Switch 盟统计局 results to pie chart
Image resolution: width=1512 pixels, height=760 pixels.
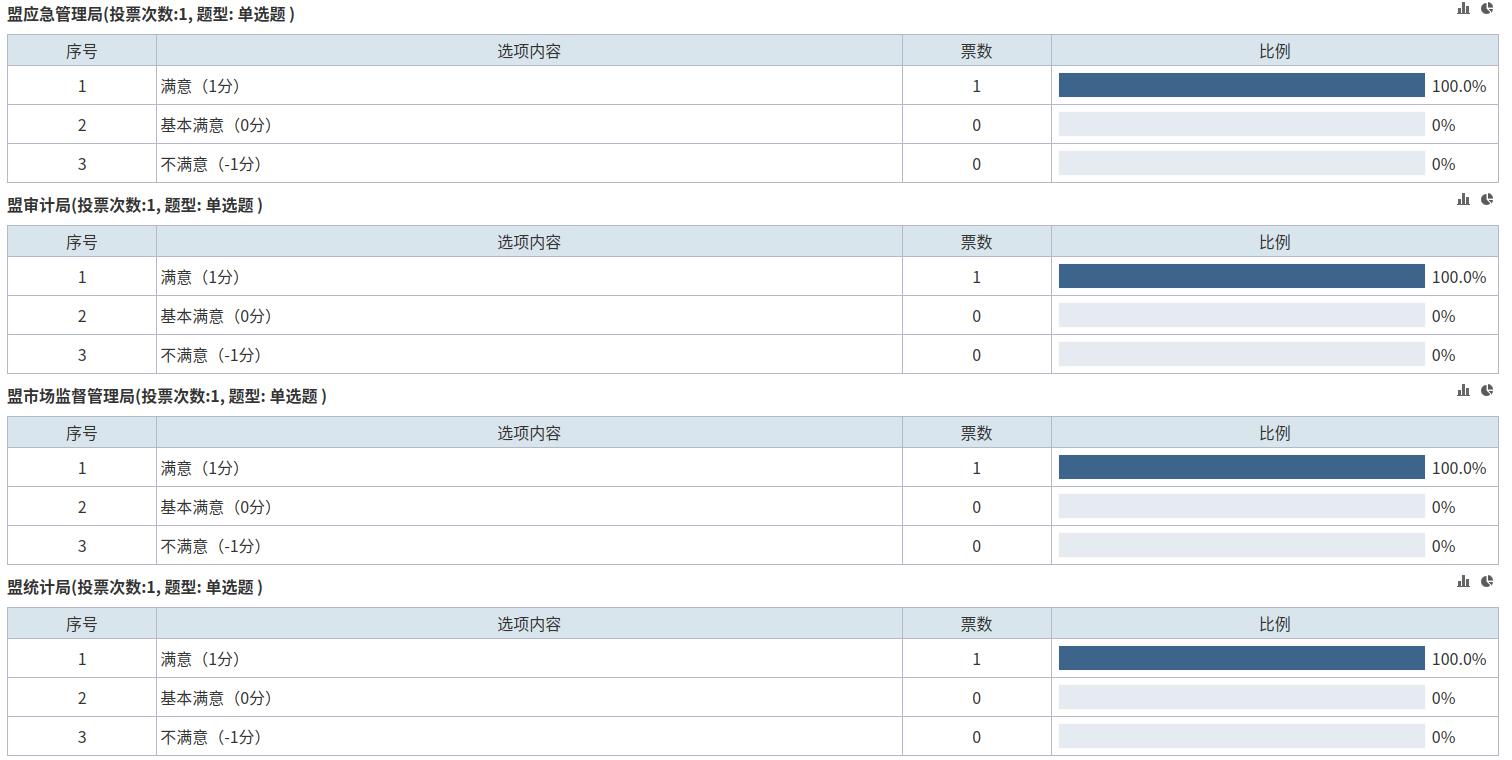click(1487, 582)
